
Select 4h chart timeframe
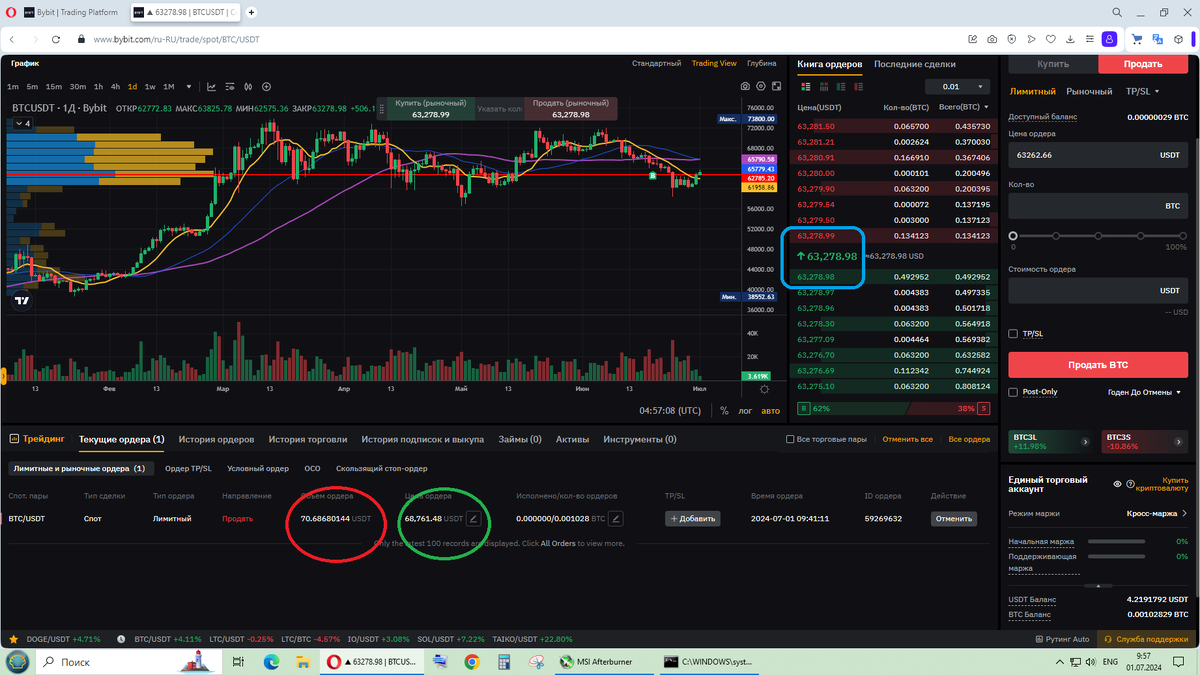point(115,87)
